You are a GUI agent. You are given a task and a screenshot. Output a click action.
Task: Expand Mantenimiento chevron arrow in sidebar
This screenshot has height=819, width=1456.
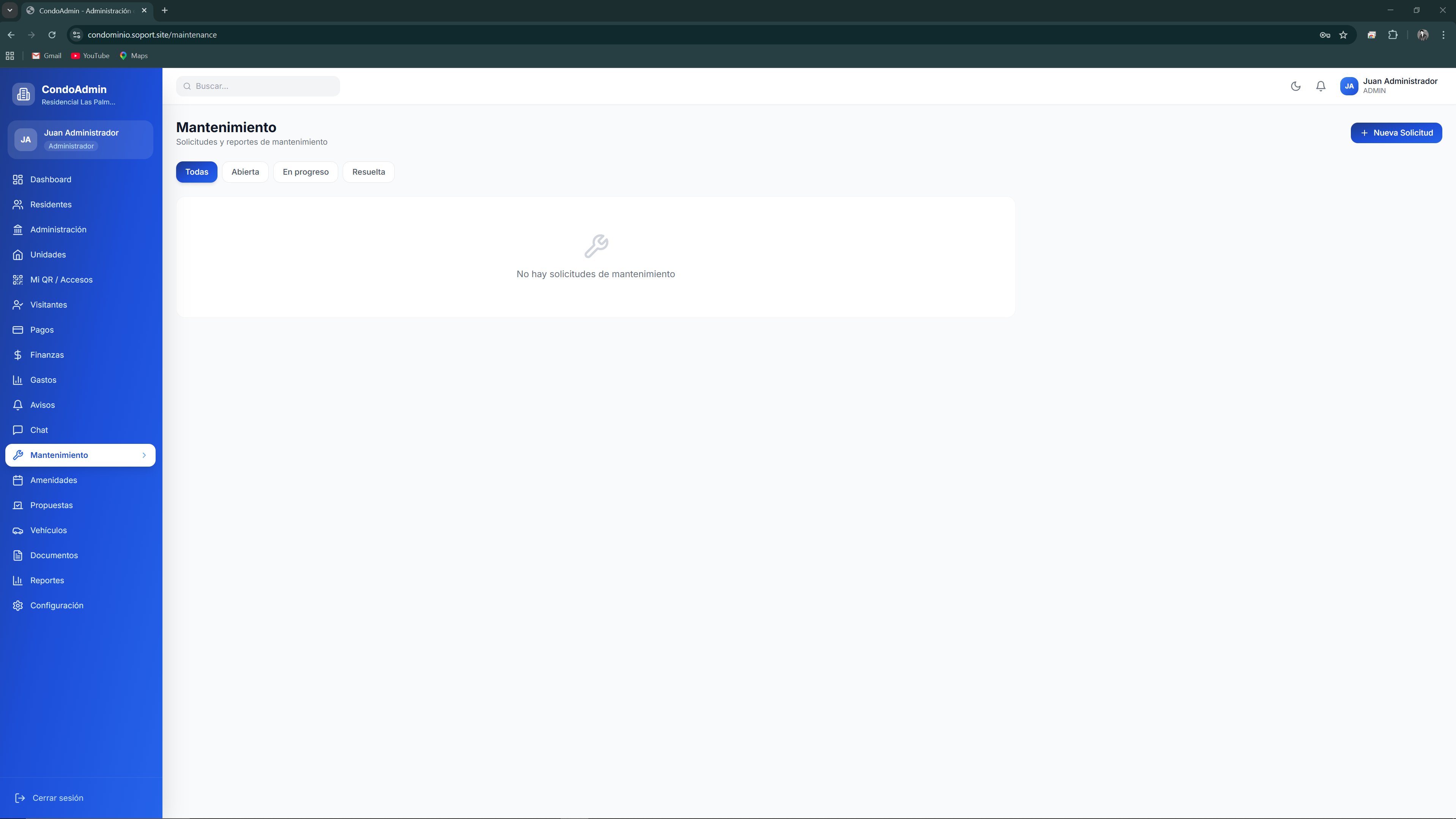[144, 455]
